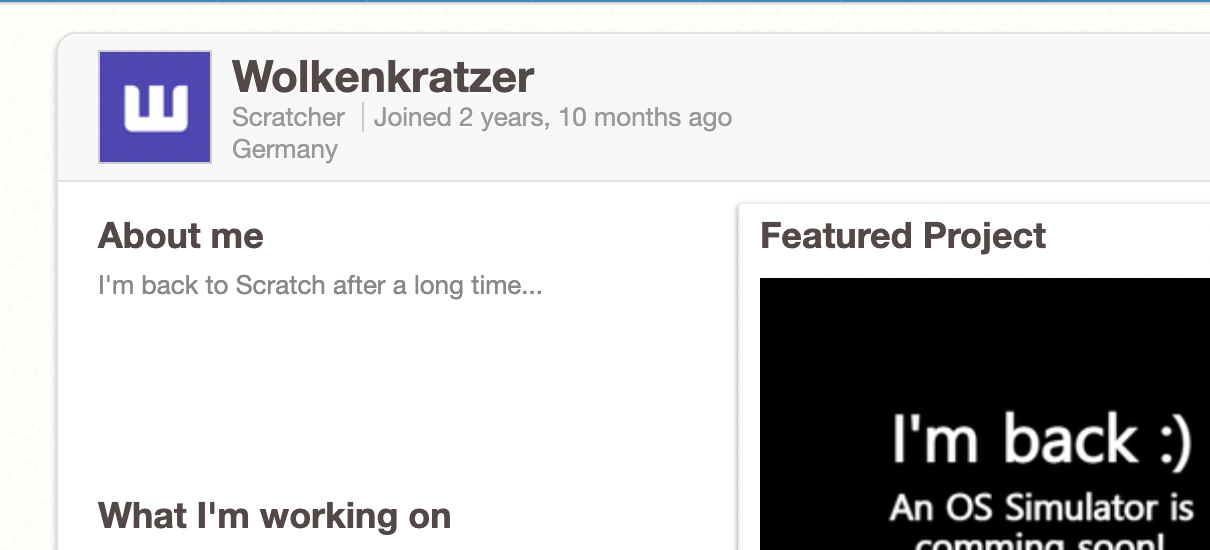Click the What I'm working on heading
Image resolution: width=1210 pixels, height=550 pixels.
tap(274, 516)
